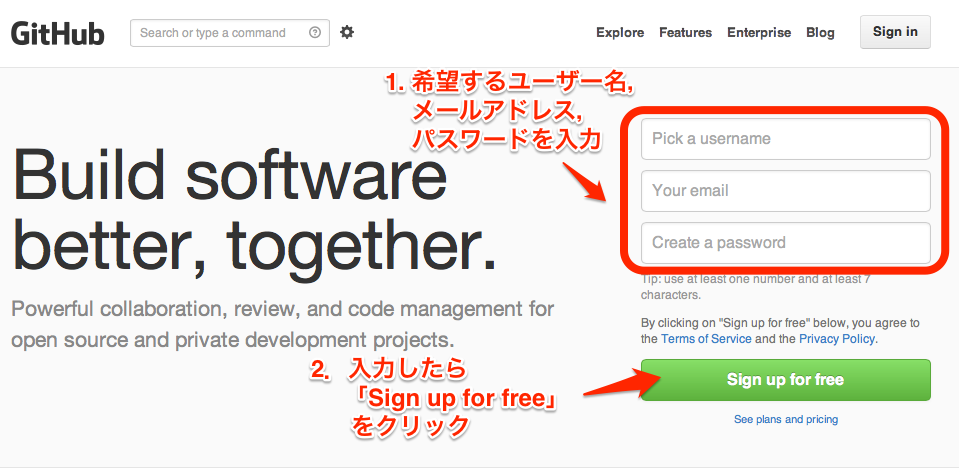This screenshot has height=470, width=959.
Task: Click the password tip text 'use at least one number'
Action: click(x=755, y=287)
